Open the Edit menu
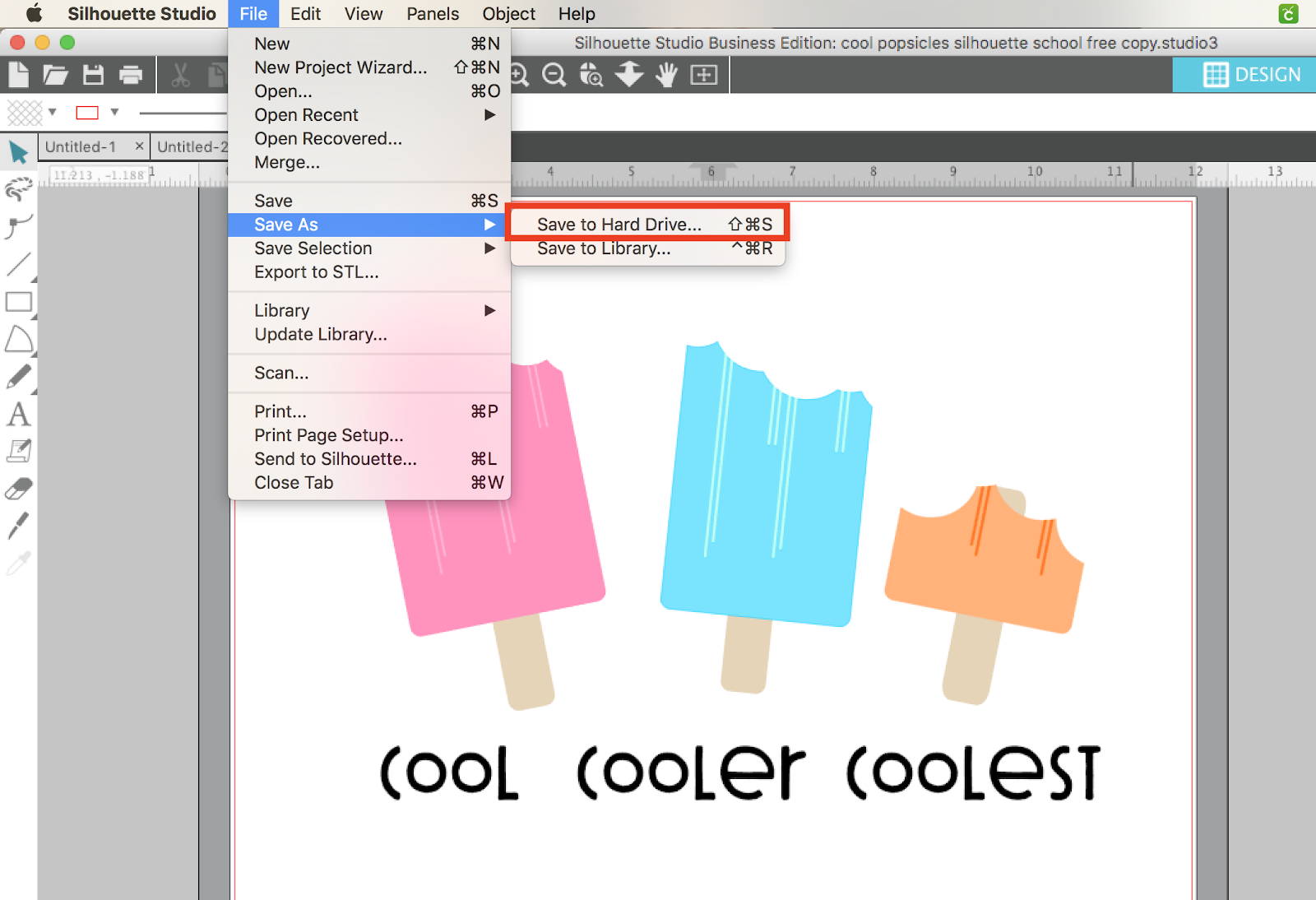The width and height of the screenshot is (1316, 900). (x=305, y=14)
